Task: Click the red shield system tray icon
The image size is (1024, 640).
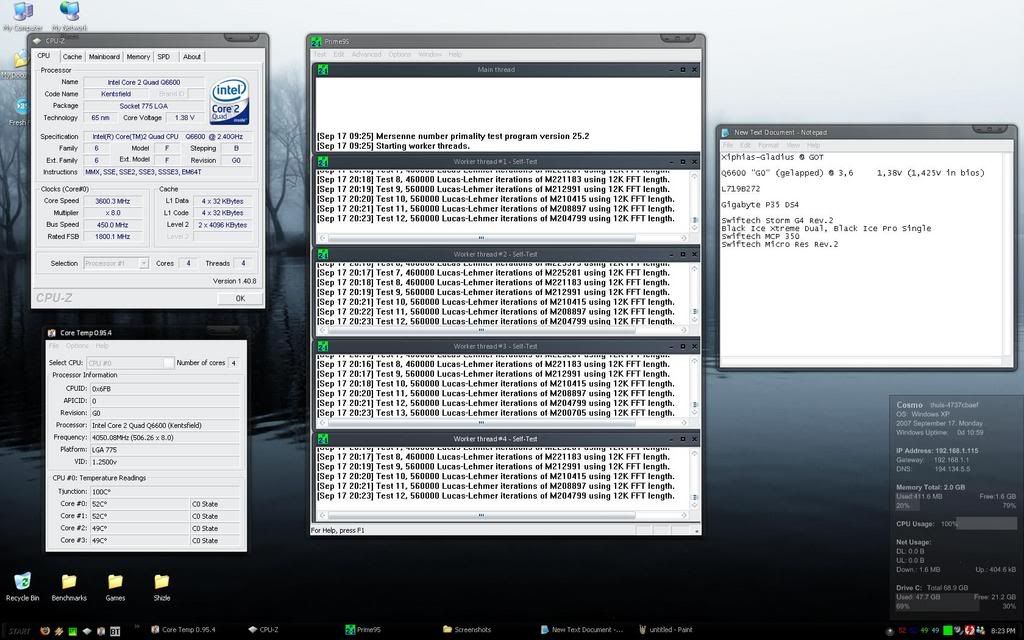Action: pyautogui.click(x=970, y=630)
